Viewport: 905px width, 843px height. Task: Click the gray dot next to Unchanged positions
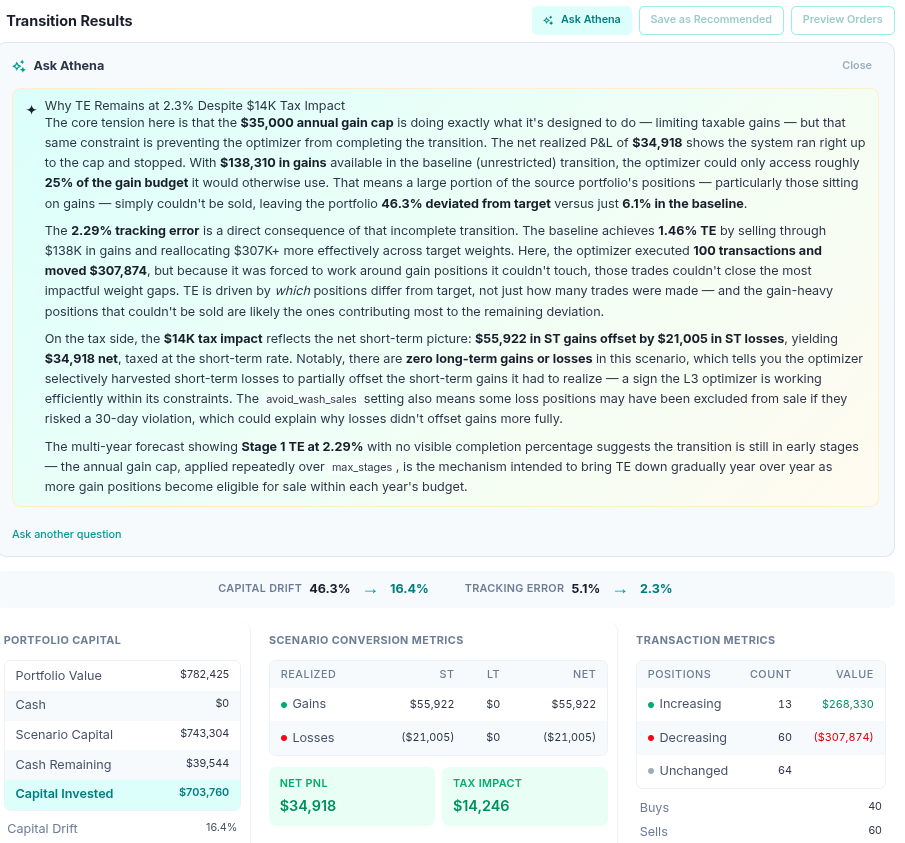tap(652, 770)
